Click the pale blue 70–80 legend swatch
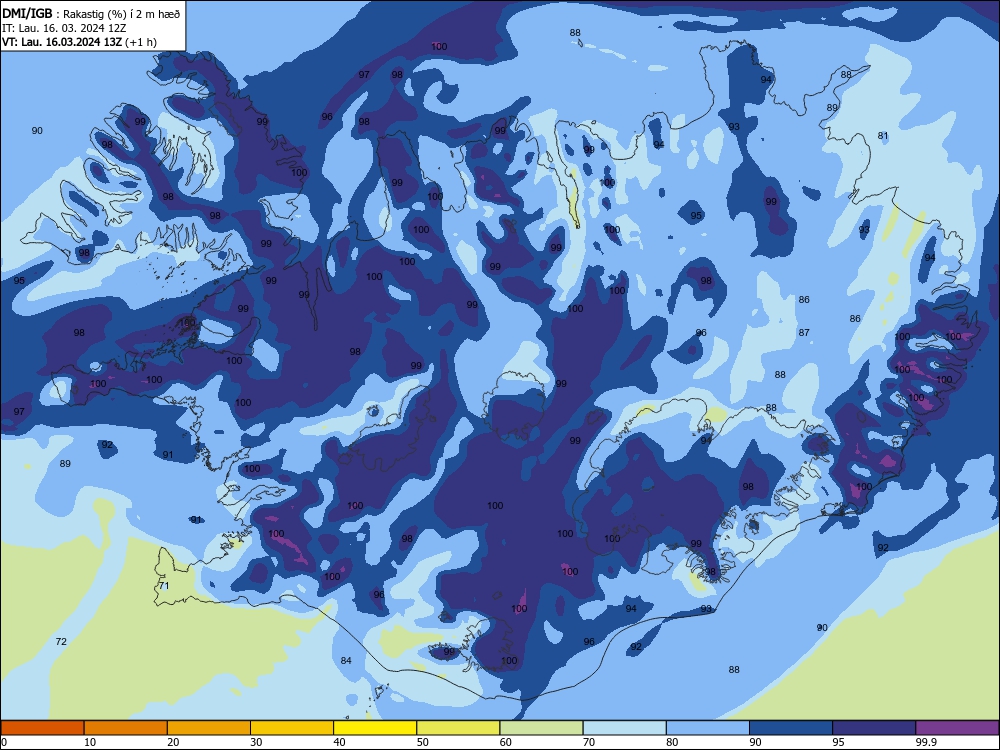The width and height of the screenshot is (1000, 750). (x=624, y=728)
